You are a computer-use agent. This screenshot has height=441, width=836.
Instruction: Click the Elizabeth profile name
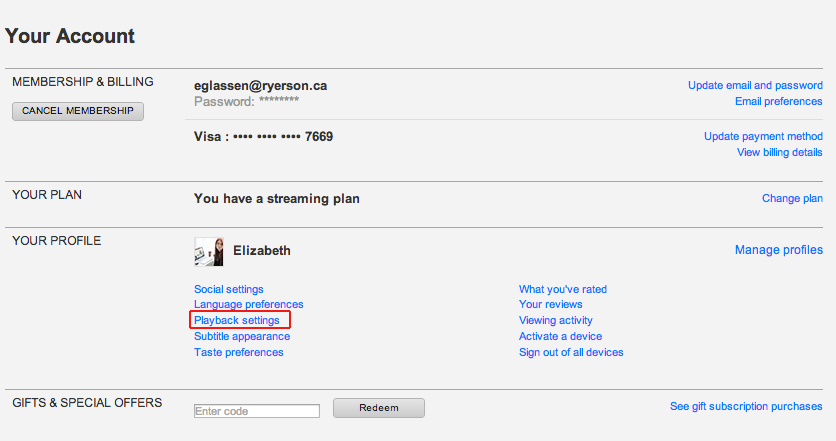pyautogui.click(x=262, y=251)
